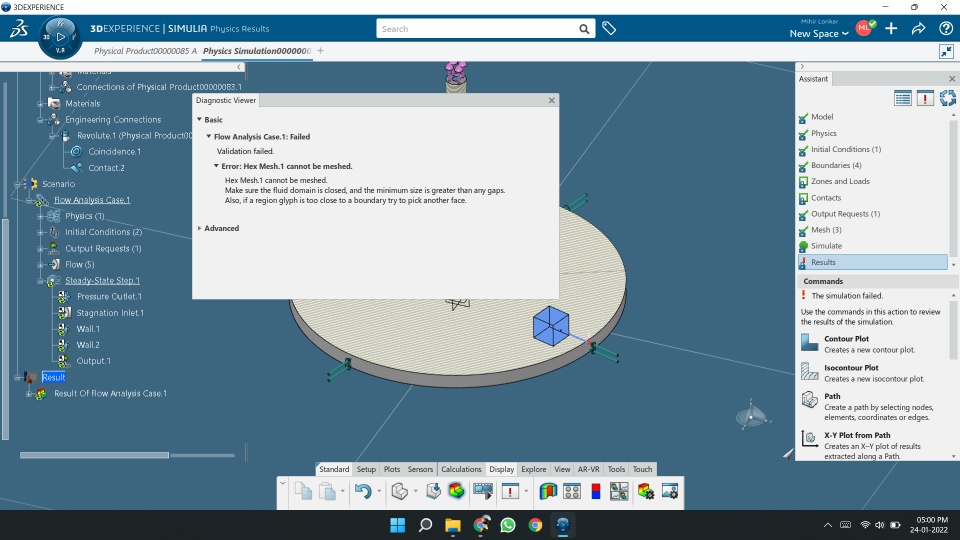The image size is (960, 540).
Task: Expand the Advanced section in Diagnostic Viewer
Action: (x=200, y=228)
